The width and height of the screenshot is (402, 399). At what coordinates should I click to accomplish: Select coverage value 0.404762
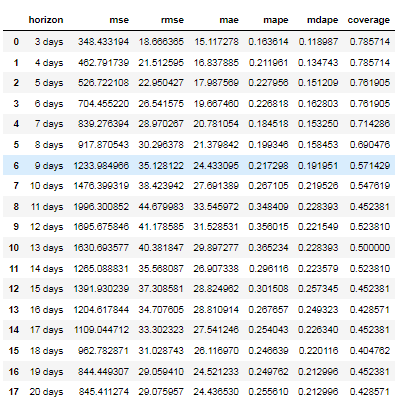370,351
